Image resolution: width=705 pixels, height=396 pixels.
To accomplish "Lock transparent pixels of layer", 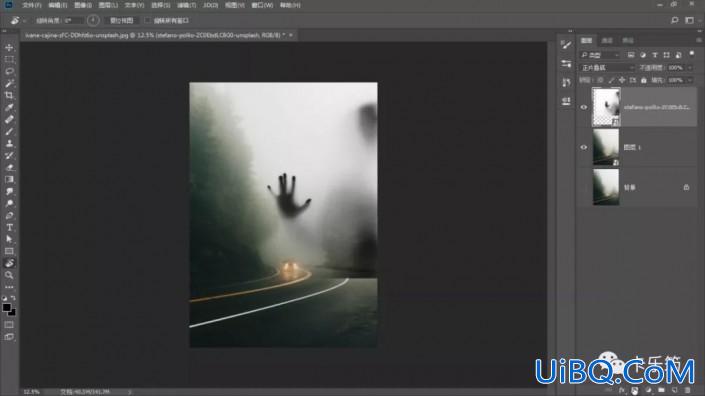I will 600,80.
